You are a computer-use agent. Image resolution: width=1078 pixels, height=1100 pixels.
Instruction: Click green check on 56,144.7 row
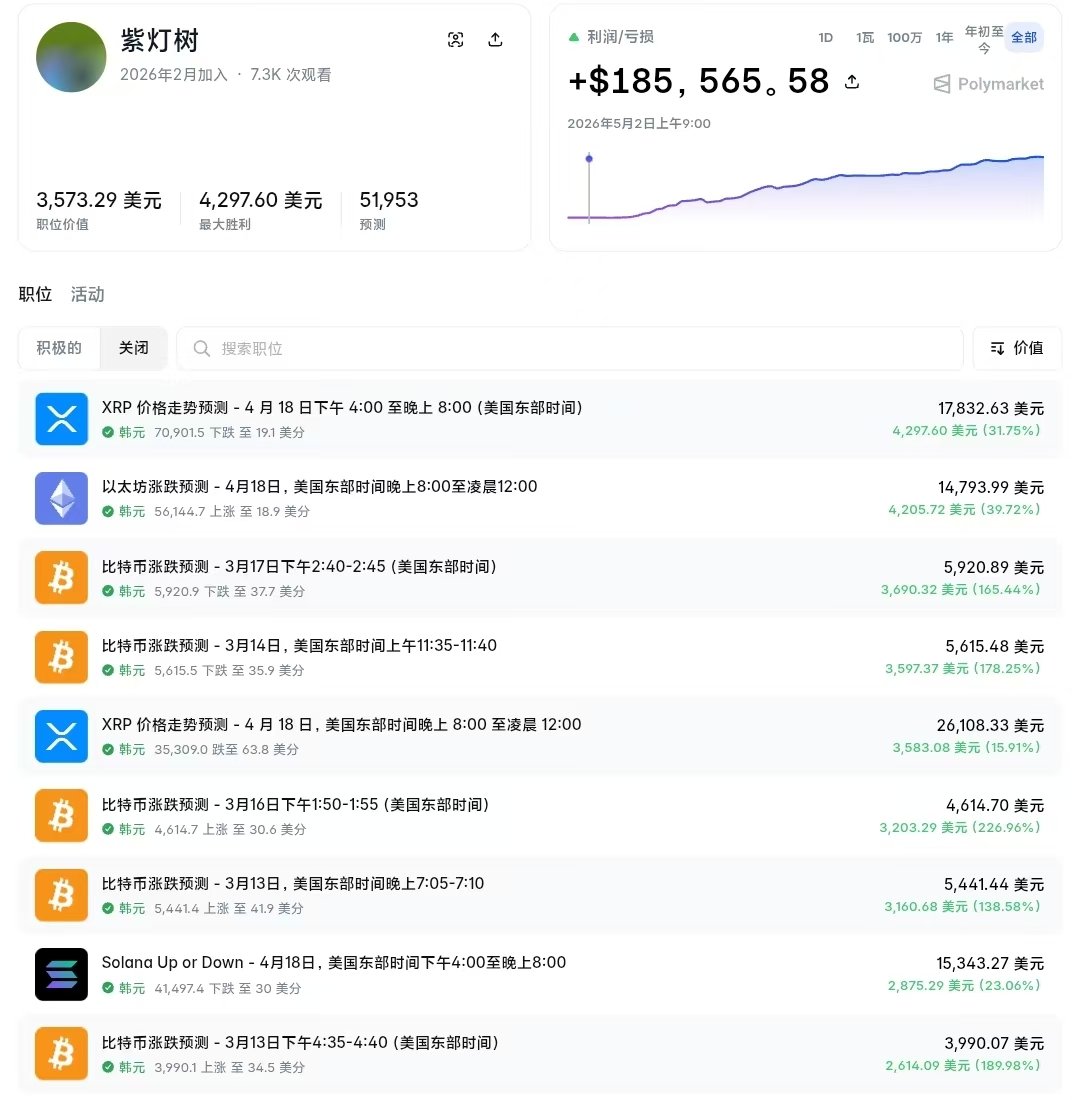[108, 512]
